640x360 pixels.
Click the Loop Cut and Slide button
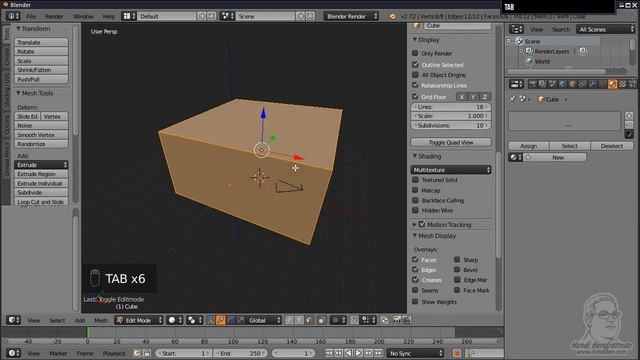(x=41, y=202)
